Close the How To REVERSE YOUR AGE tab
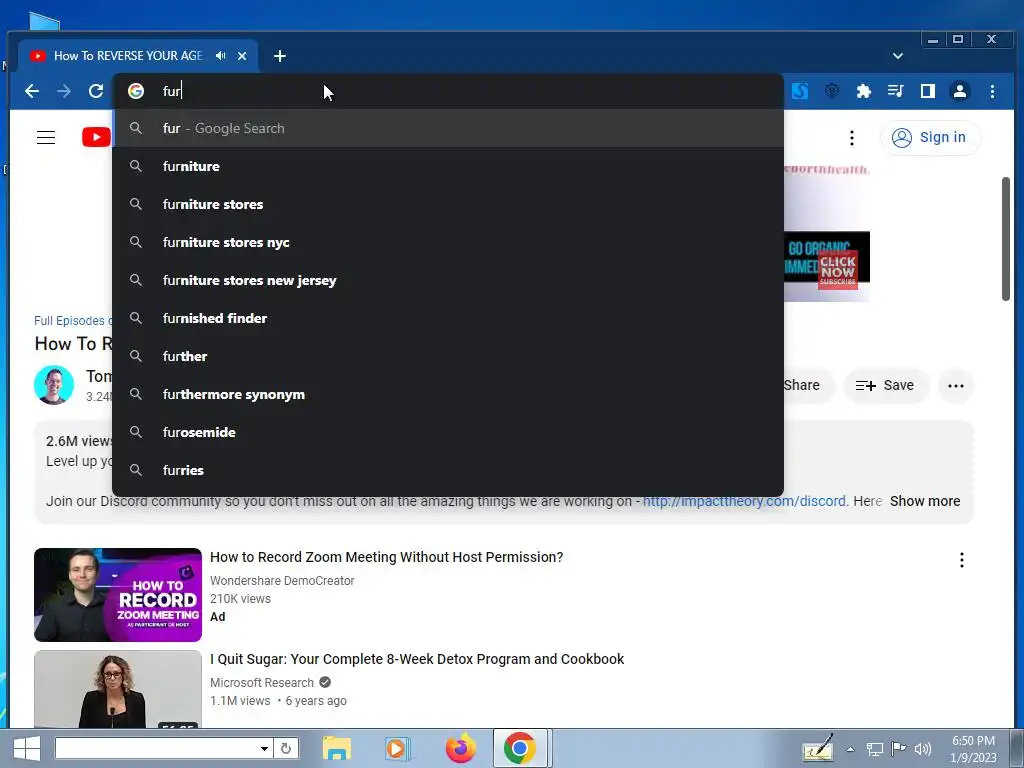The image size is (1024, 768). pyautogui.click(x=242, y=56)
